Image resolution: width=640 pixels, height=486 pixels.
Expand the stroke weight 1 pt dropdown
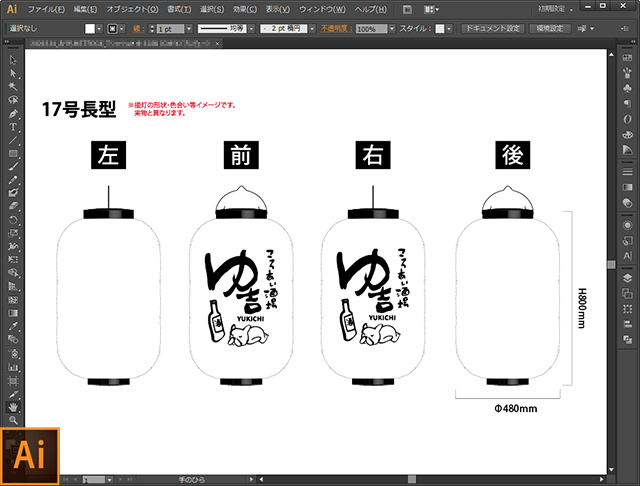[x=189, y=29]
